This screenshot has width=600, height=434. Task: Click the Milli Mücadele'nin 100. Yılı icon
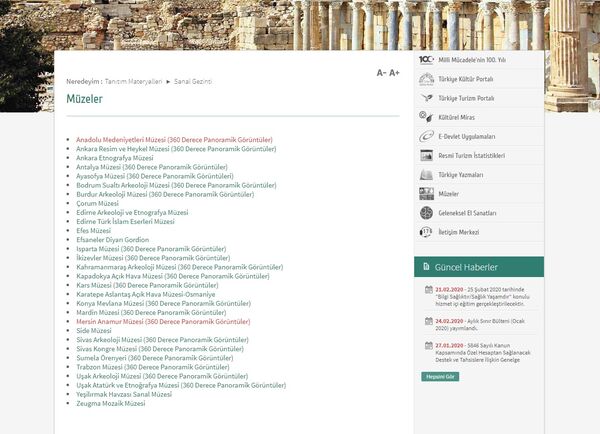426,60
